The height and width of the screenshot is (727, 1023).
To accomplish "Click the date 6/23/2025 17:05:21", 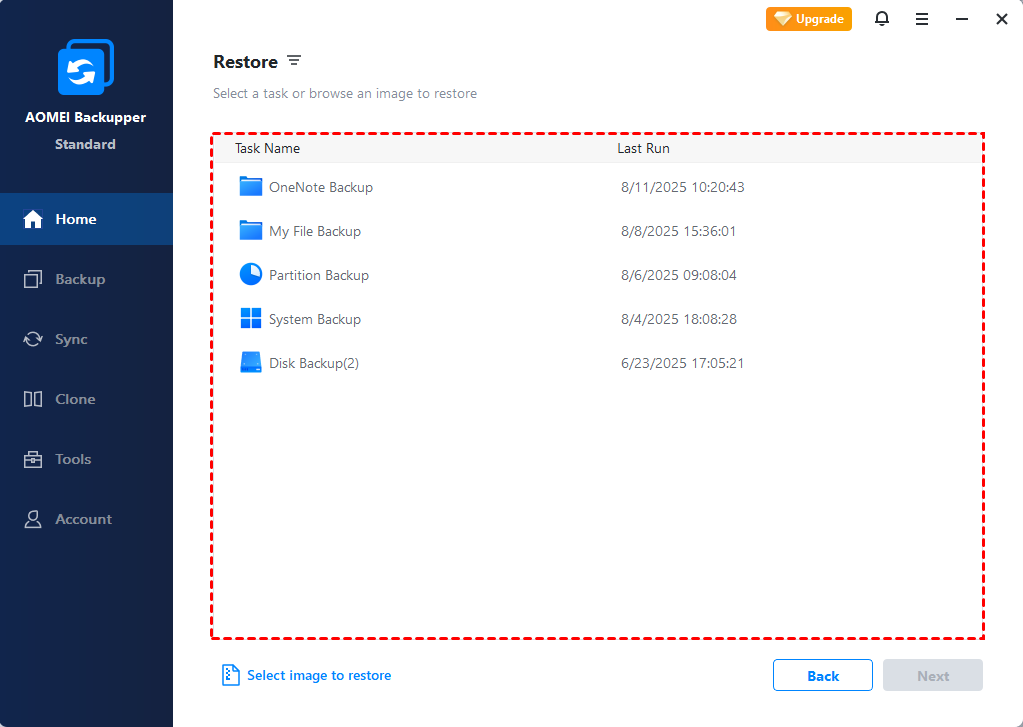I will (x=682, y=364).
